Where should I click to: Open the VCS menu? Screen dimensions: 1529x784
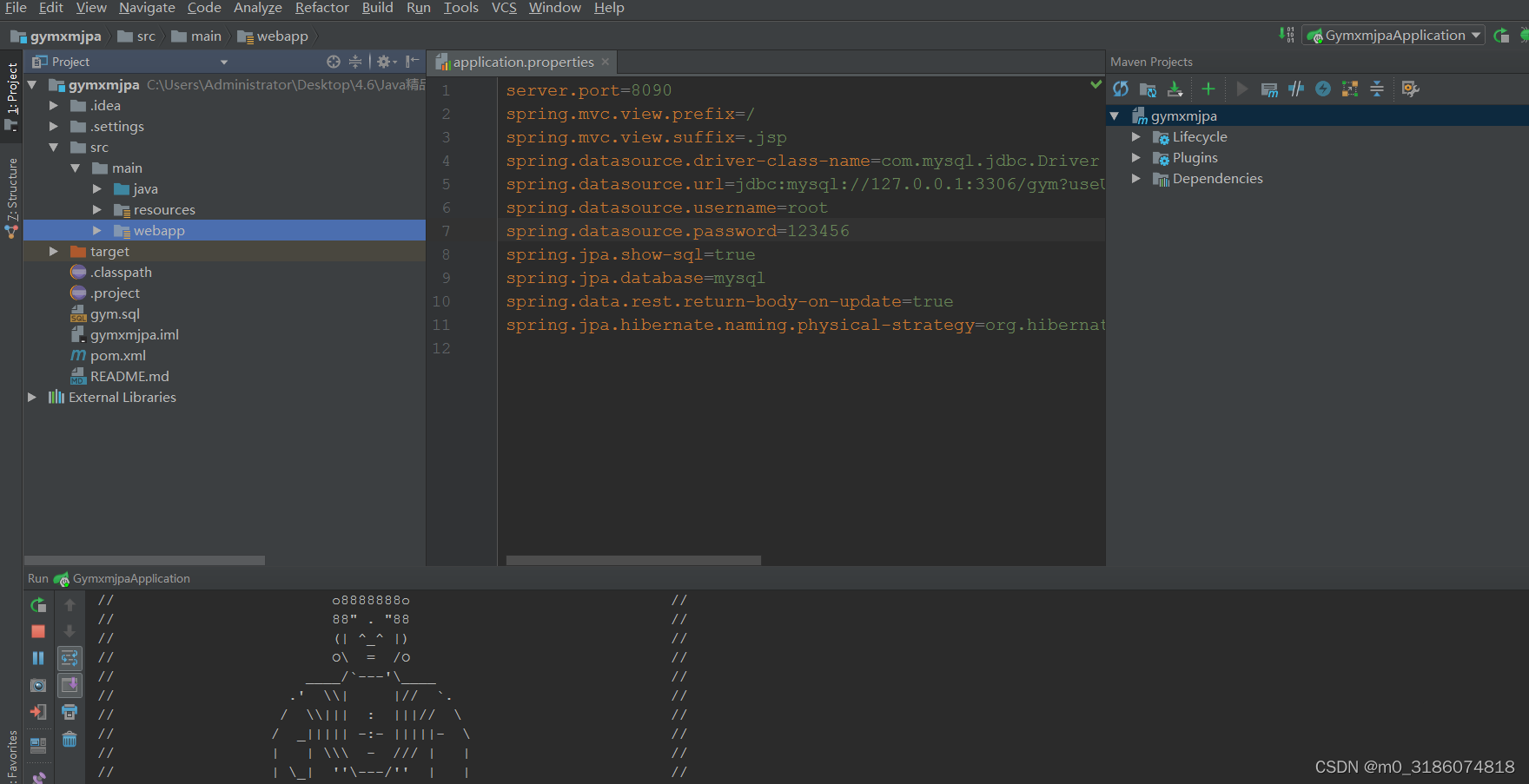[x=504, y=8]
